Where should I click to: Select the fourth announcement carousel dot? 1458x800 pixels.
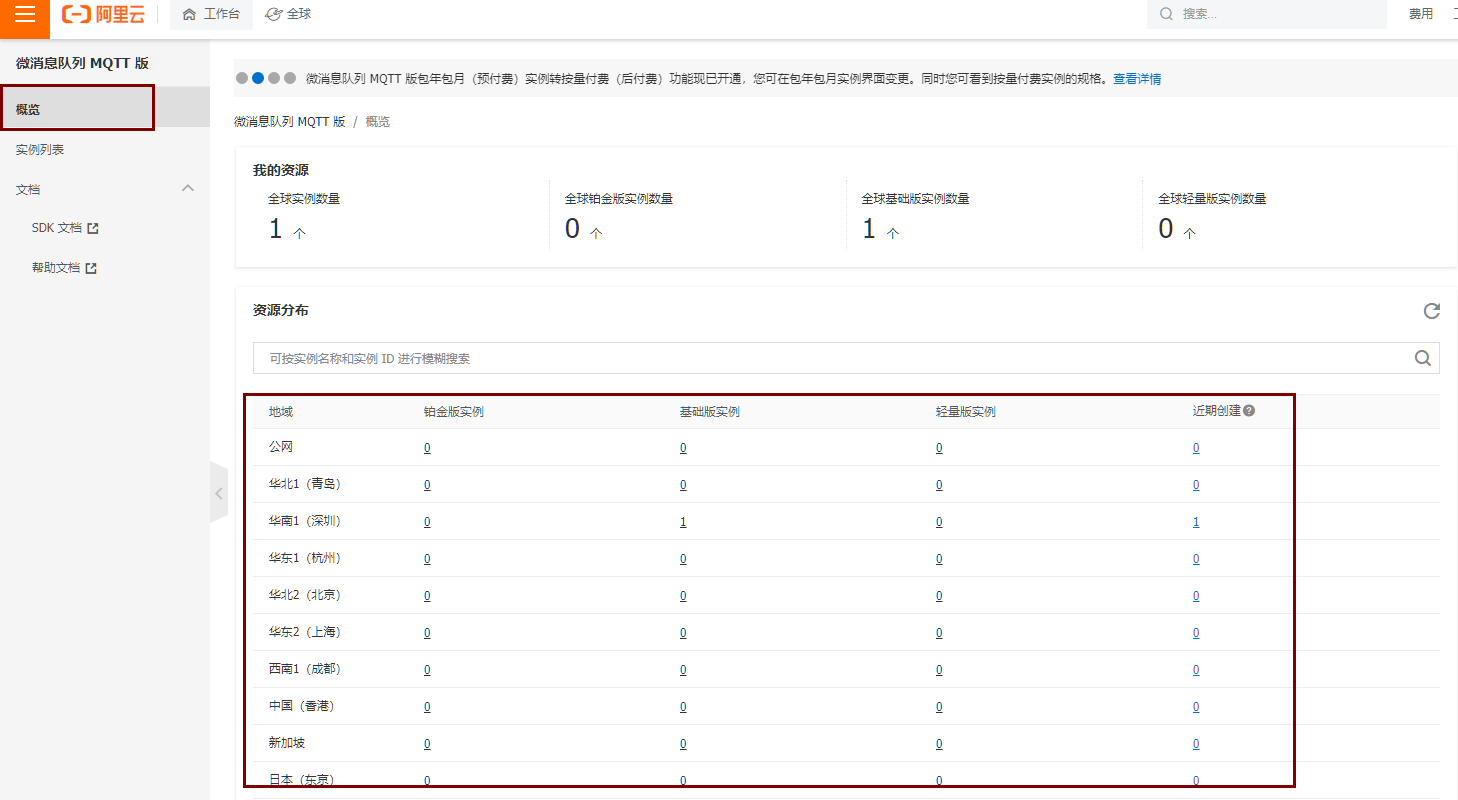(290, 78)
